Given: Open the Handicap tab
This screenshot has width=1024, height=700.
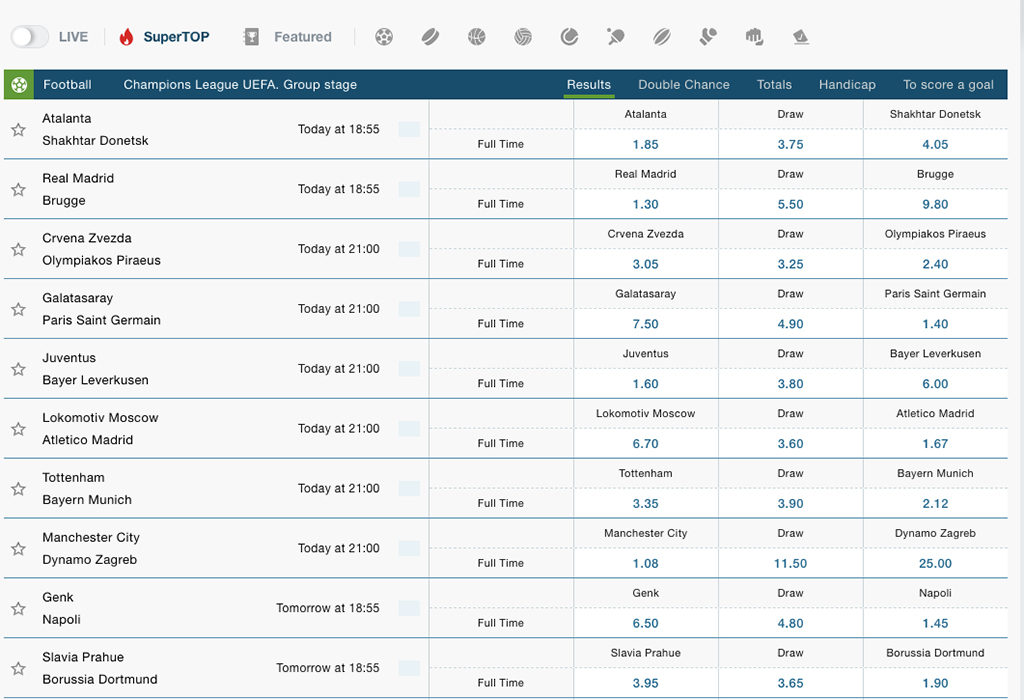Looking at the screenshot, I should click(847, 84).
